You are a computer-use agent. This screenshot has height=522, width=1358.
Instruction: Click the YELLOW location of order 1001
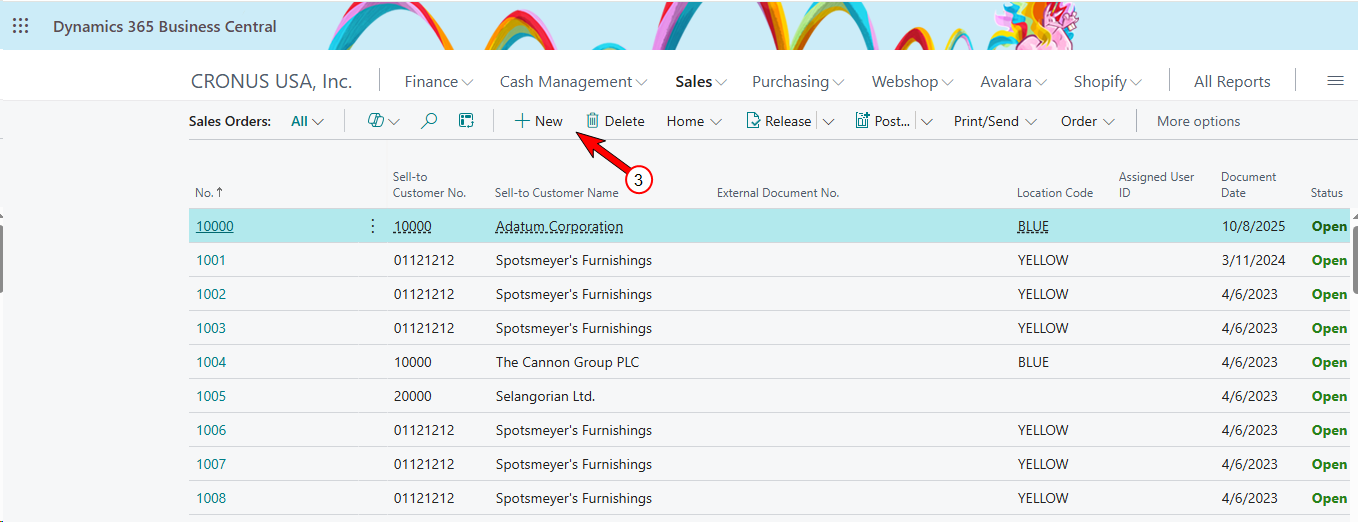click(x=1043, y=260)
